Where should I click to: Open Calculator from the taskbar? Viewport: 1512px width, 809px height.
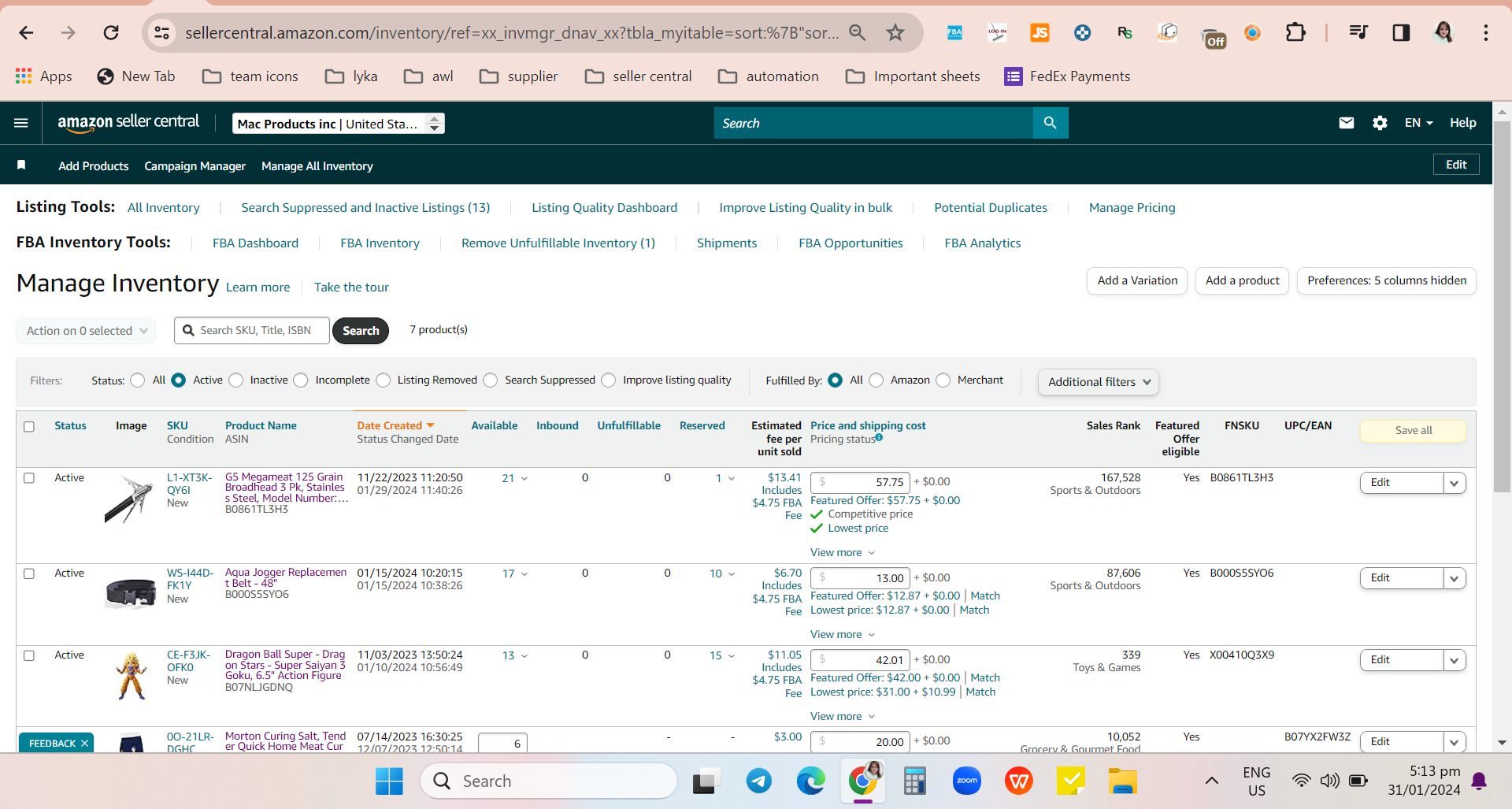[914, 781]
